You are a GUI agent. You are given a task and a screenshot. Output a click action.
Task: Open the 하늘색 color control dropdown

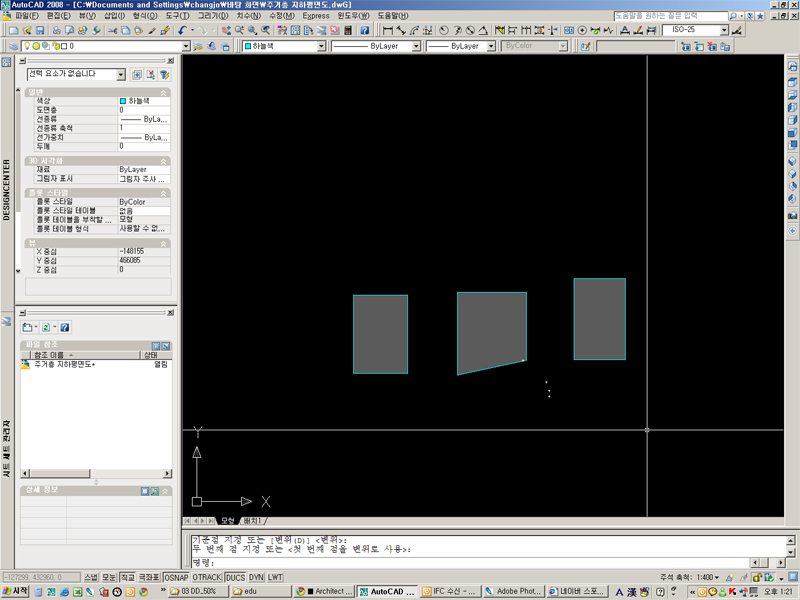tap(321, 46)
